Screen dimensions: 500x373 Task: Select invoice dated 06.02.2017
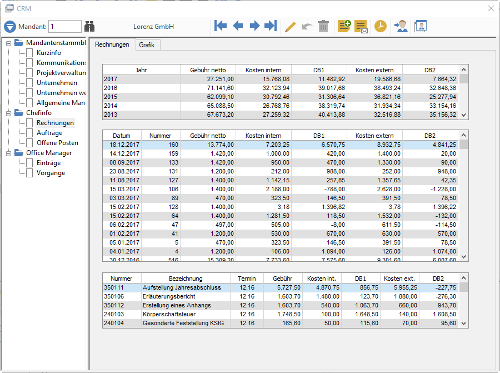[x=281, y=225]
